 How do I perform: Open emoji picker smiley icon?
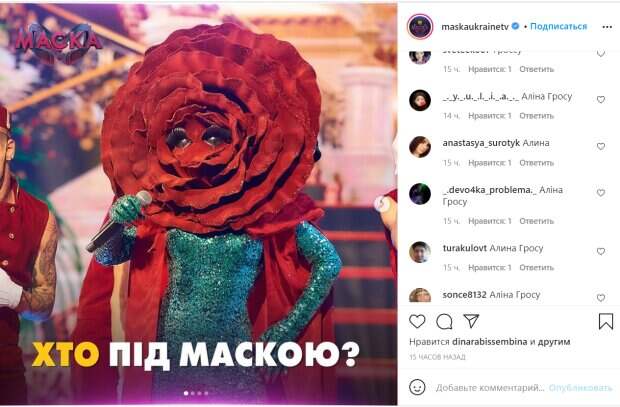(x=417, y=387)
